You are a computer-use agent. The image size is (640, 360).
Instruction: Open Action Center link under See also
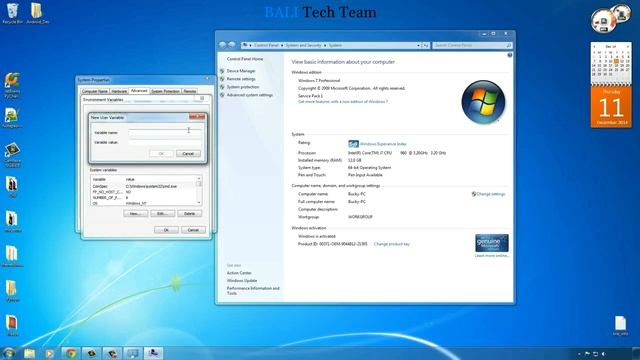tap(239, 273)
